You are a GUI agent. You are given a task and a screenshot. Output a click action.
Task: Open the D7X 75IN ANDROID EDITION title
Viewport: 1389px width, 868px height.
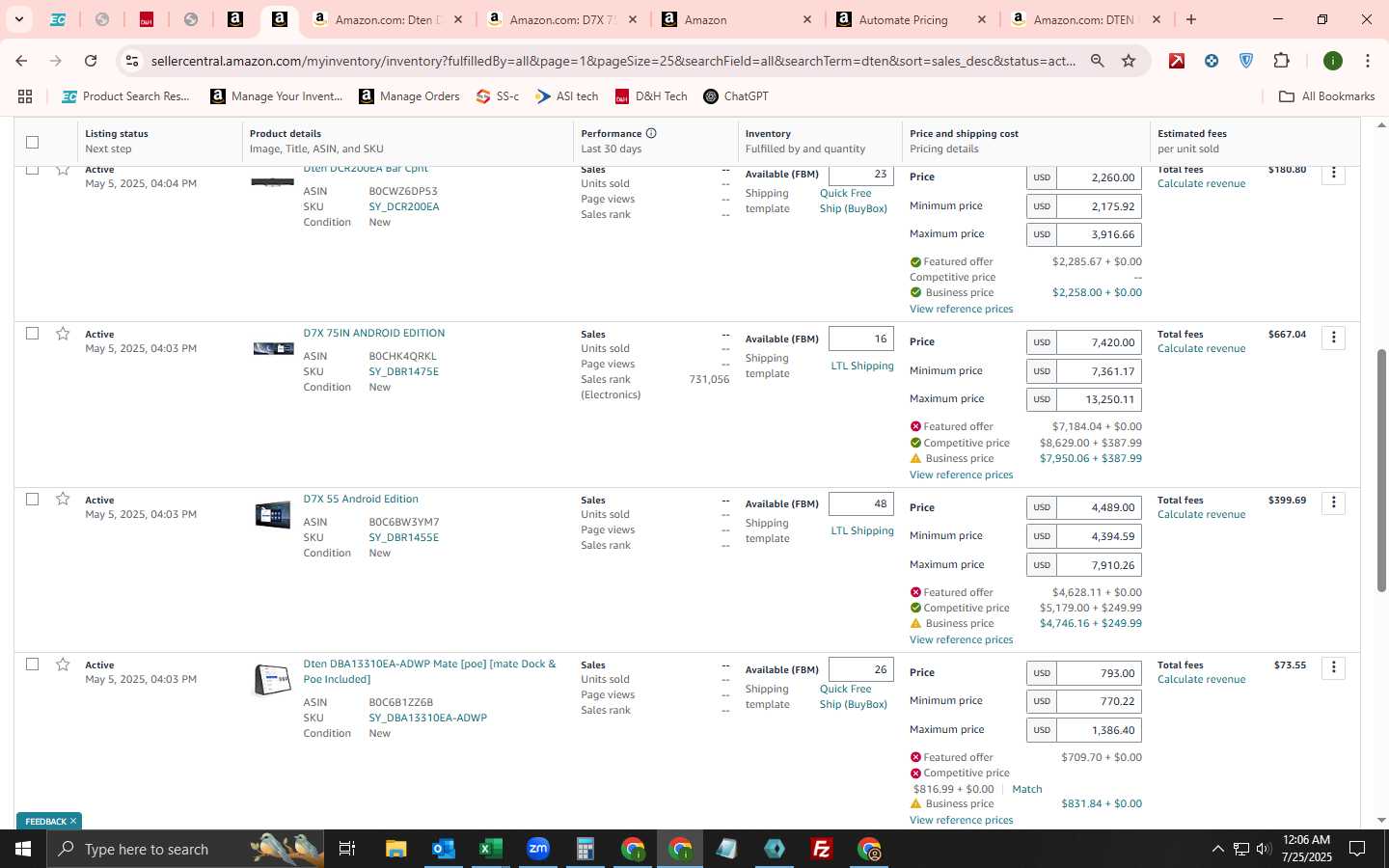pyautogui.click(x=373, y=333)
